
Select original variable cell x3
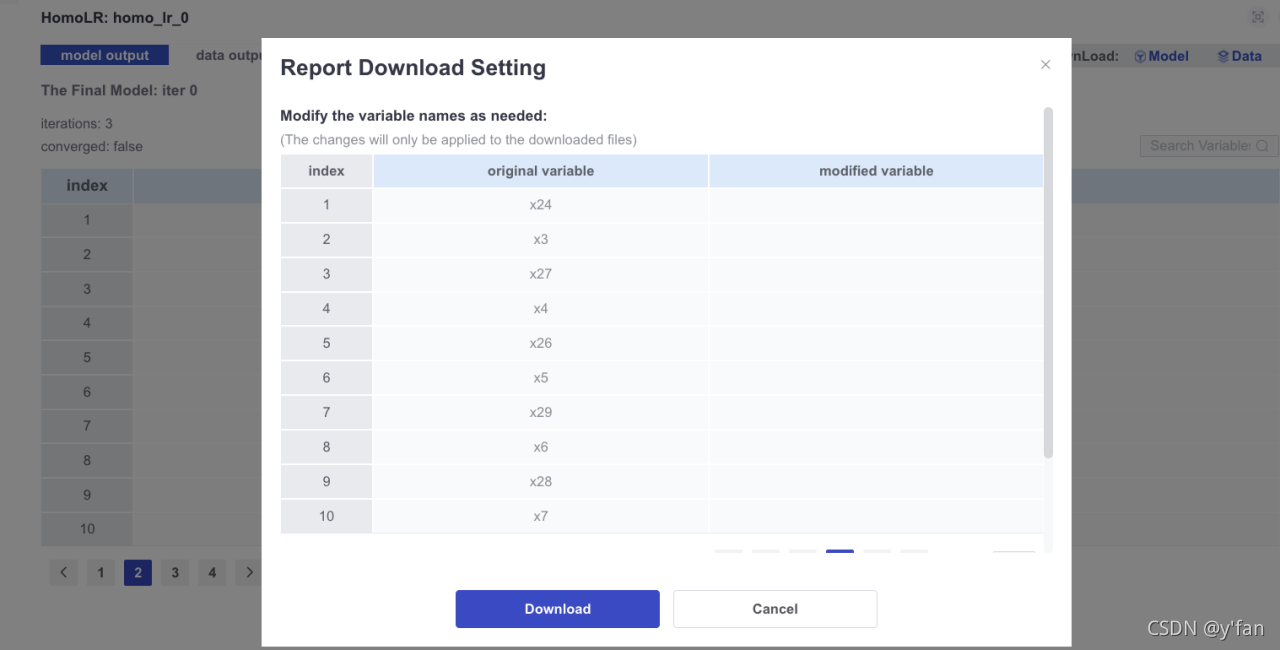(x=541, y=239)
